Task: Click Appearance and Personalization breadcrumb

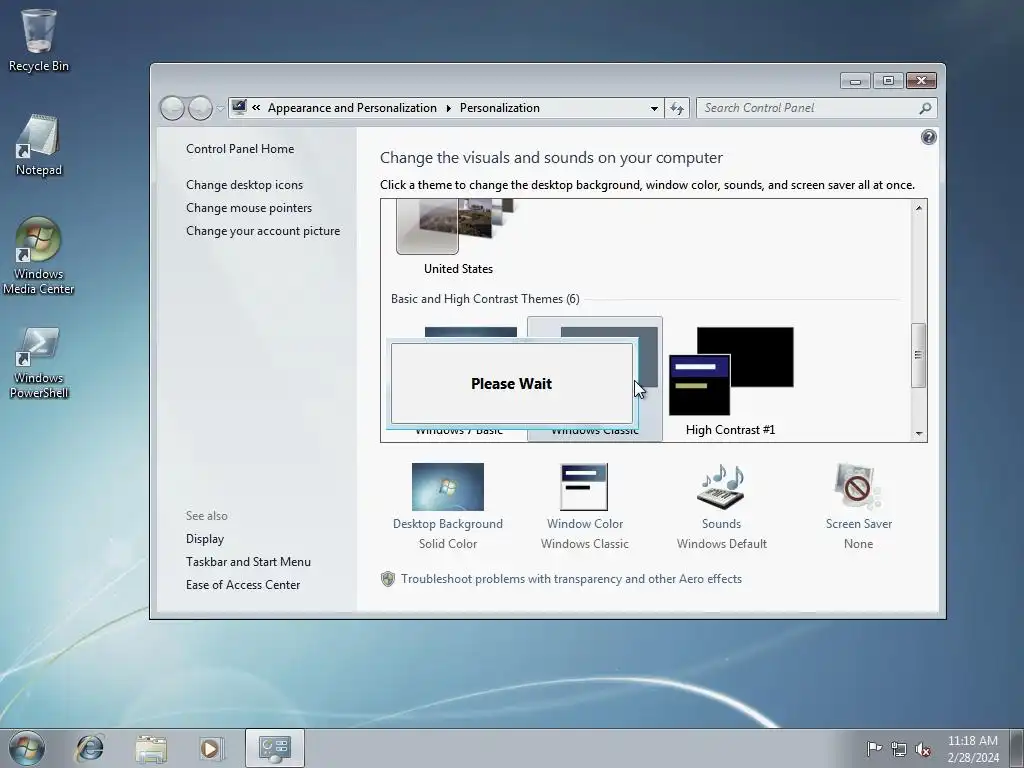Action: [352, 108]
